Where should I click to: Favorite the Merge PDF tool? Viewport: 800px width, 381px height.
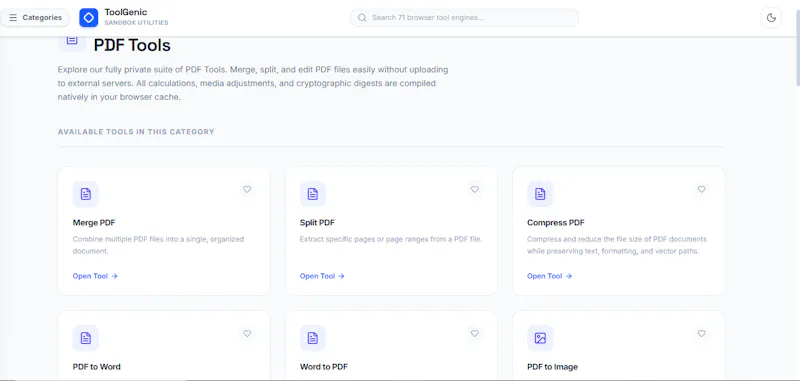(x=247, y=189)
